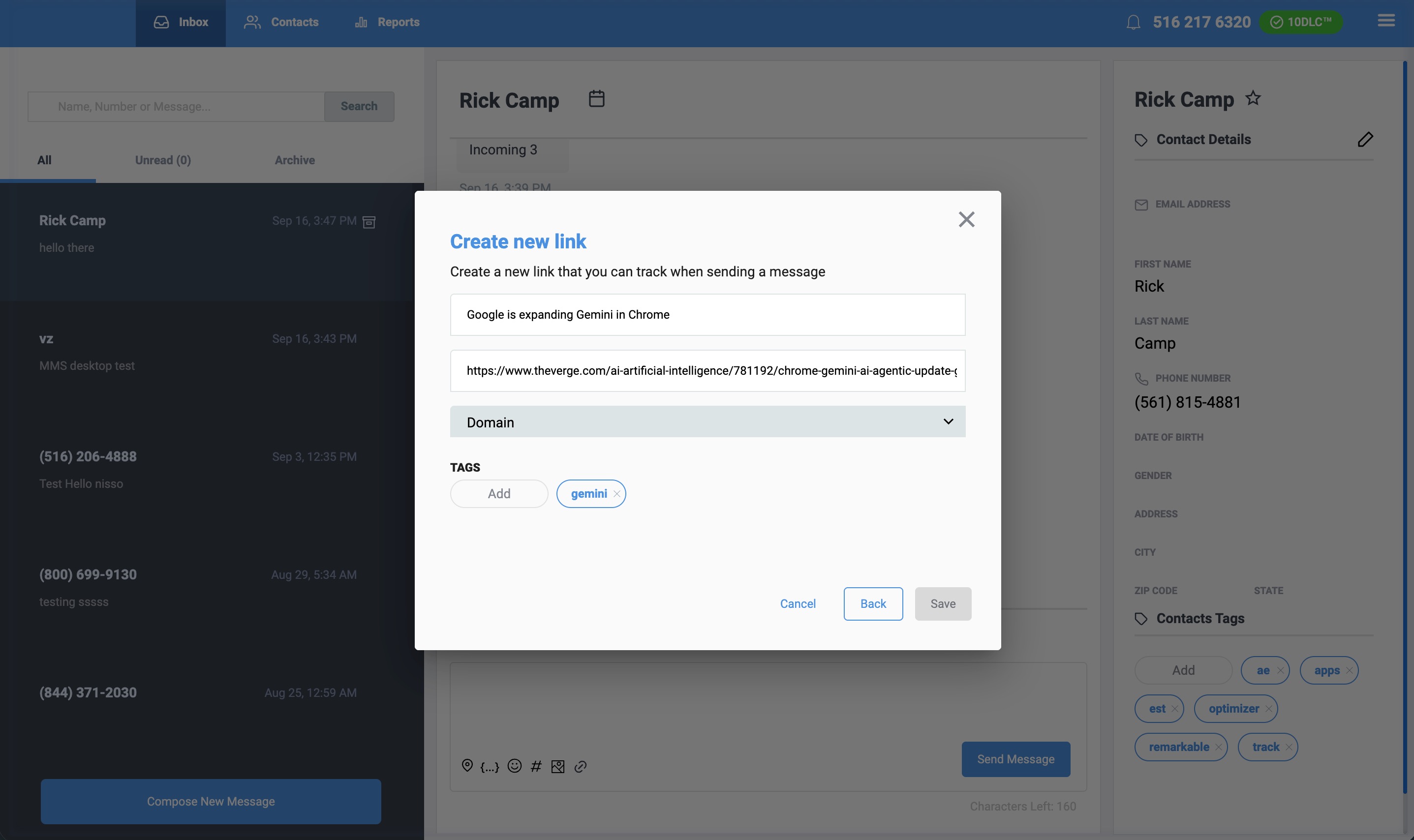Remove the gemini tag

(x=616, y=494)
